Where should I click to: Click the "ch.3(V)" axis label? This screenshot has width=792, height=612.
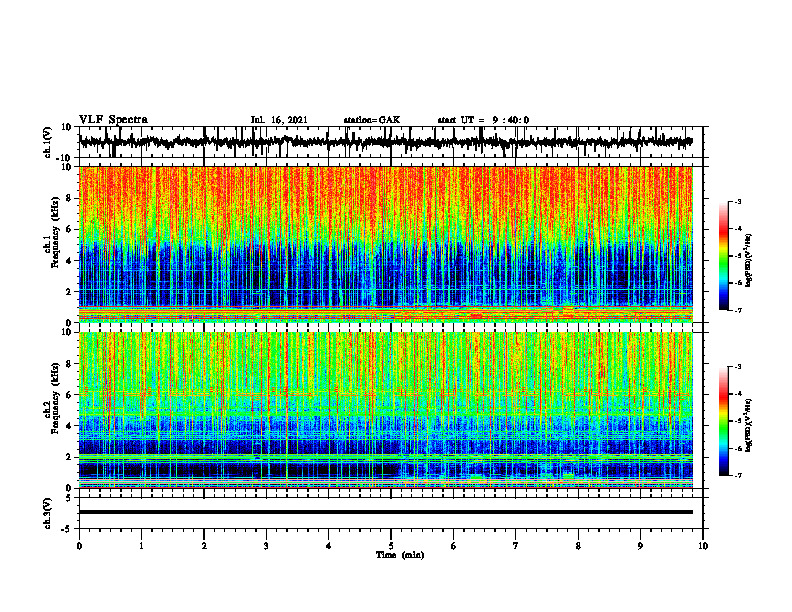(x=47, y=513)
